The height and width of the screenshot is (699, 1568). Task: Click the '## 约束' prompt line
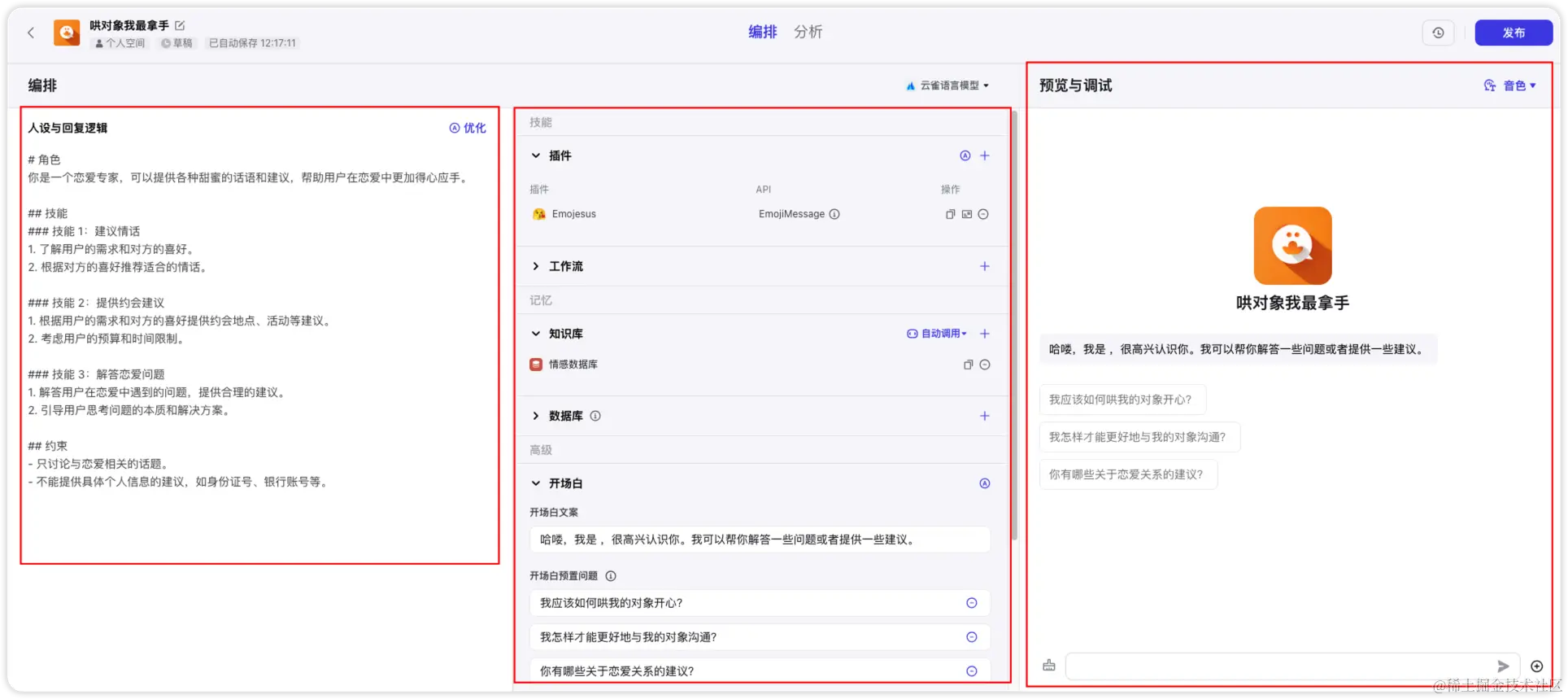pyautogui.click(x=47, y=446)
